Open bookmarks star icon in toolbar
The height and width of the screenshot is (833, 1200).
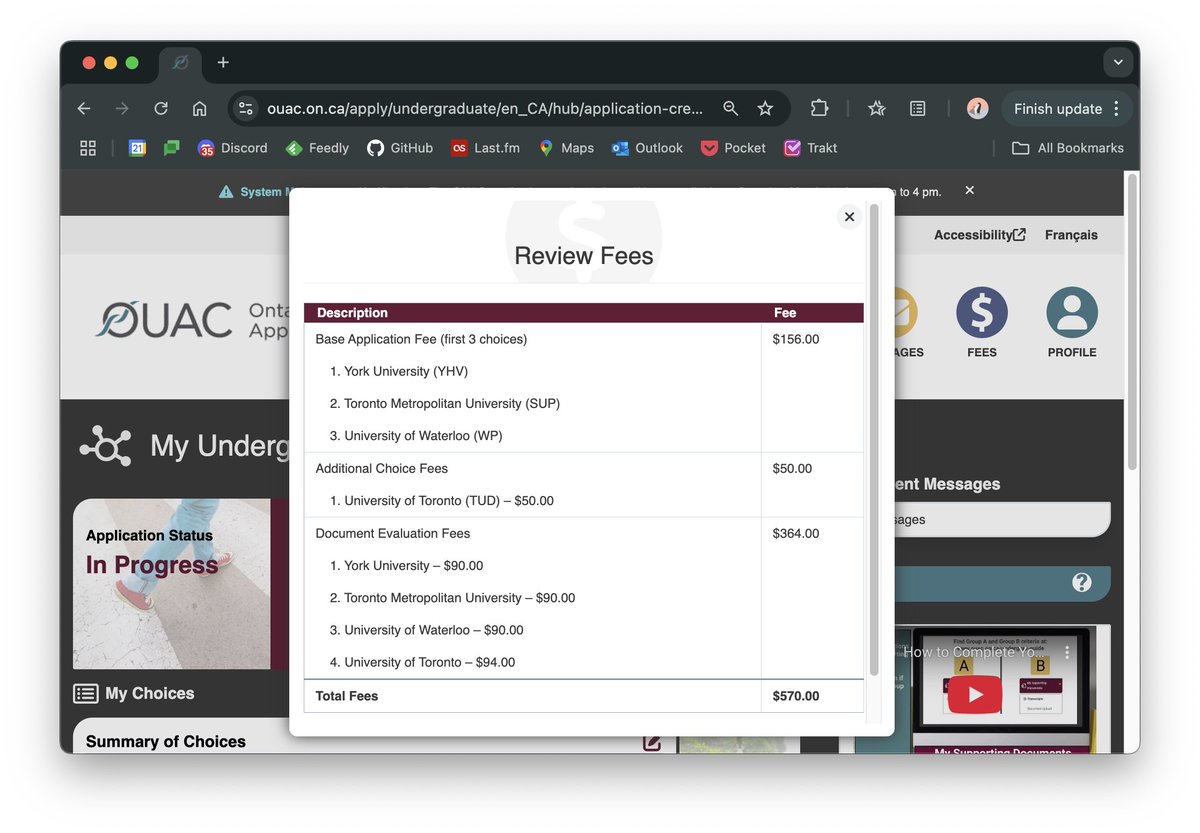(x=877, y=108)
